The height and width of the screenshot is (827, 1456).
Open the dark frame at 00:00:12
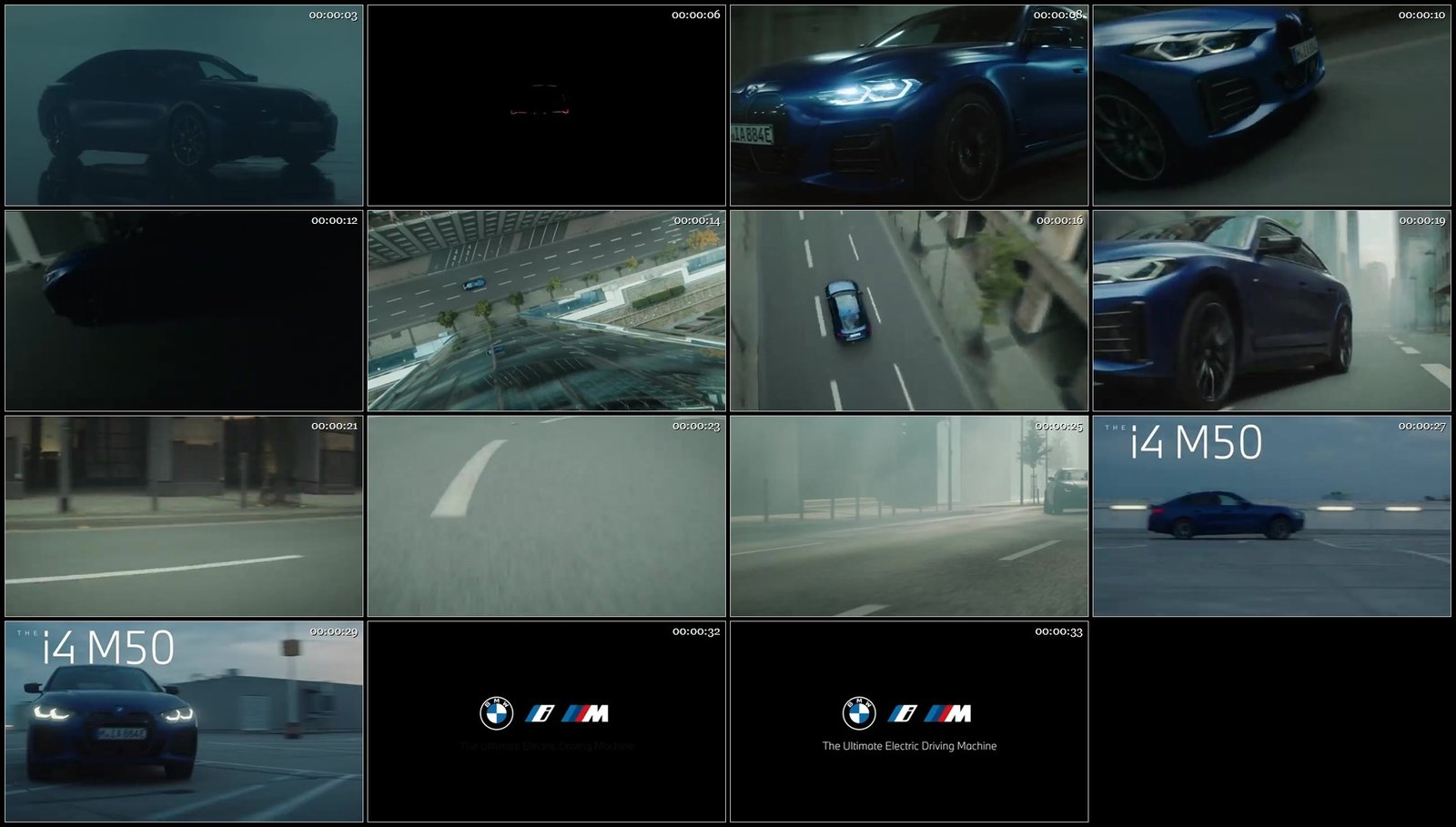184,311
